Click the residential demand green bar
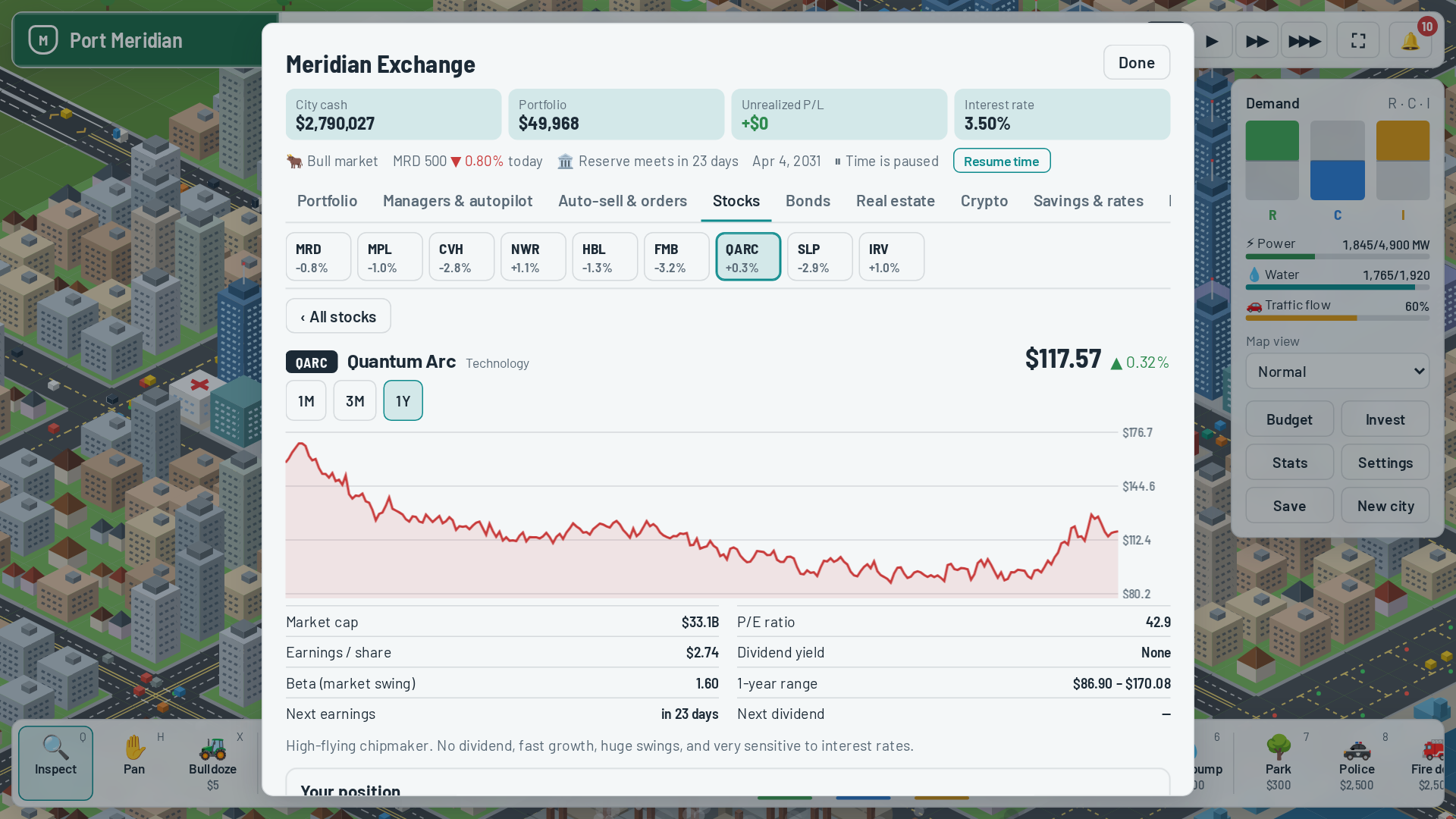1456x819 pixels. coord(1272,141)
